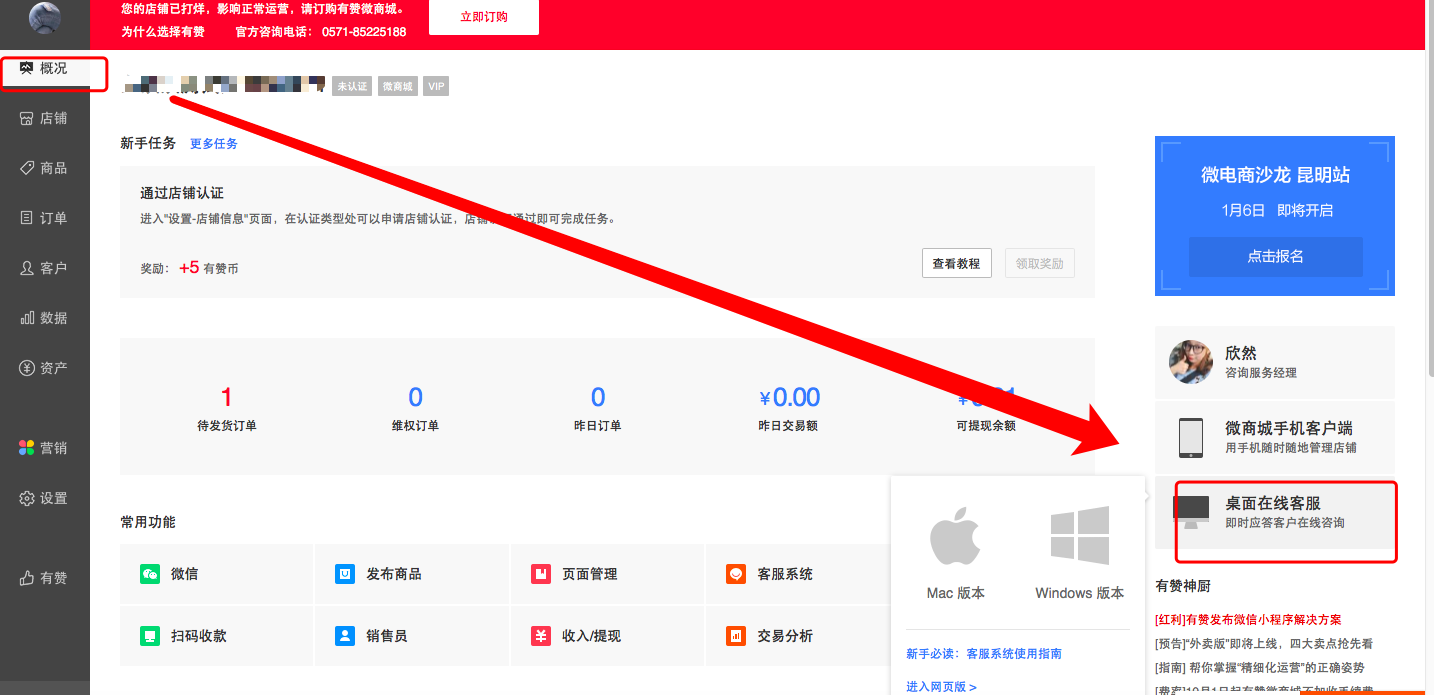The image size is (1434, 695).
Task: Click the 欣然 consultant avatar
Action: coord(1191,361)
